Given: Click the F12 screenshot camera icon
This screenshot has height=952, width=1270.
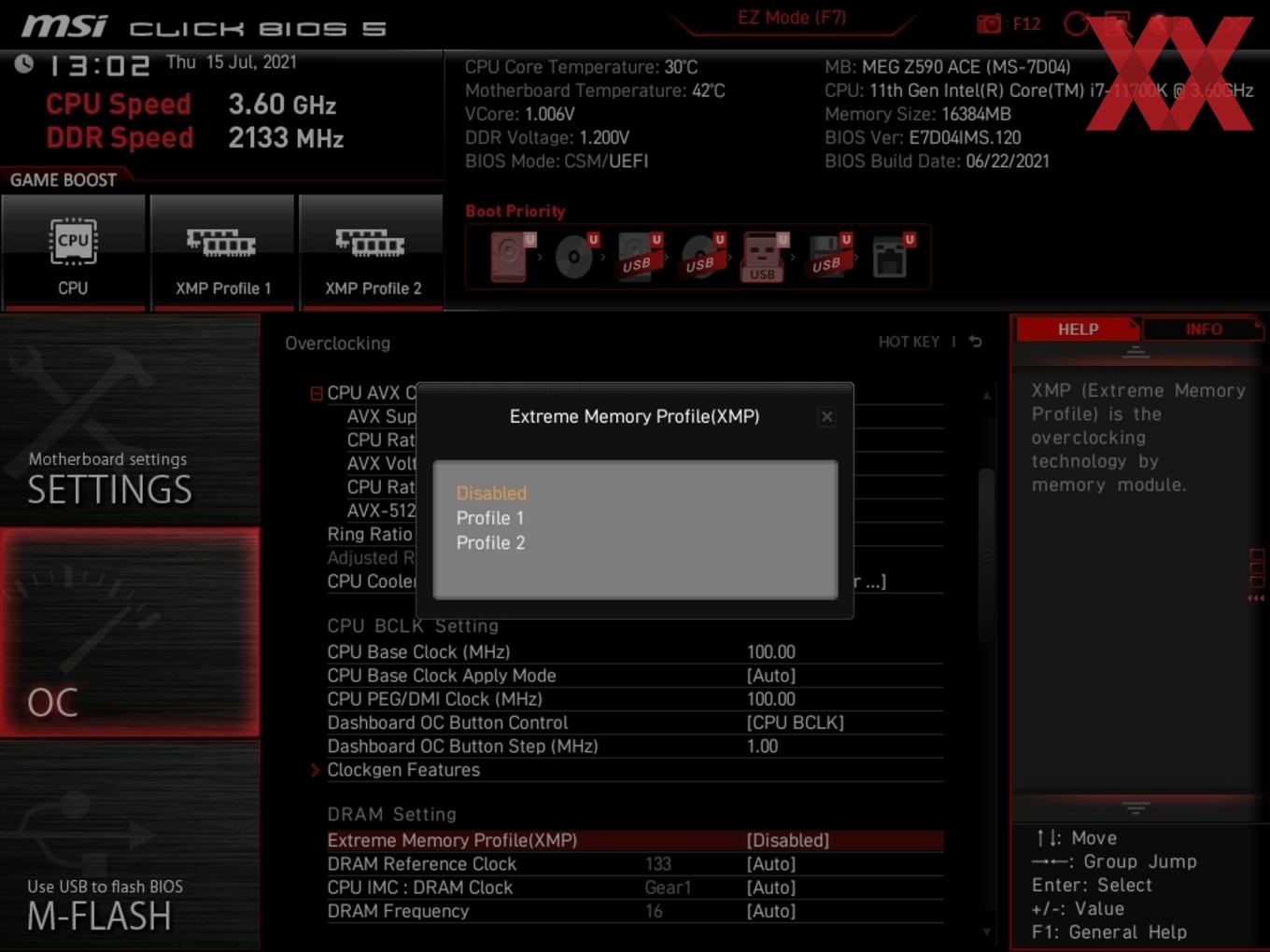Looking at the screenshot, I should [989, 23].
